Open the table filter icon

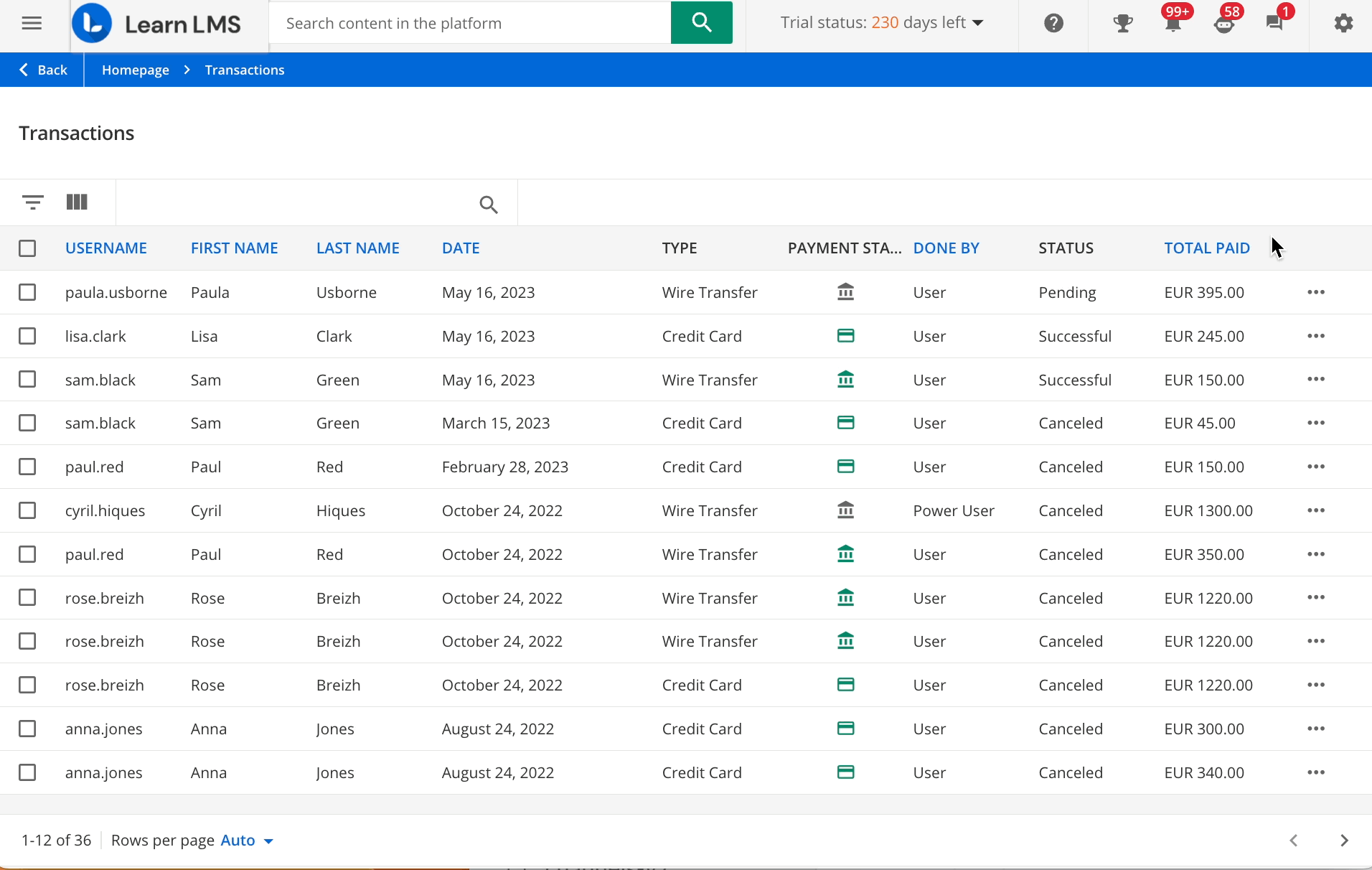point(33,202)
